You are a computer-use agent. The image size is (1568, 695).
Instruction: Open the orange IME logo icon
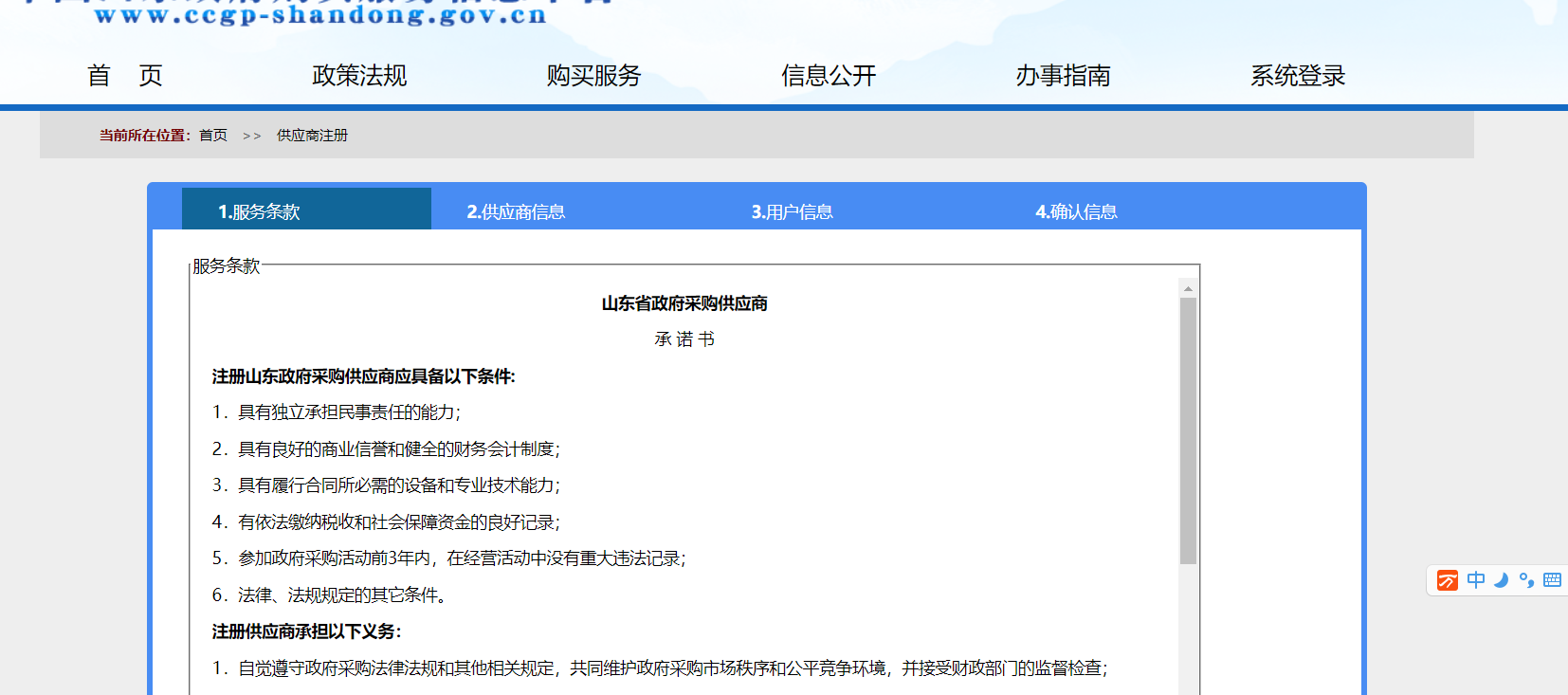tap(1448, 580)
